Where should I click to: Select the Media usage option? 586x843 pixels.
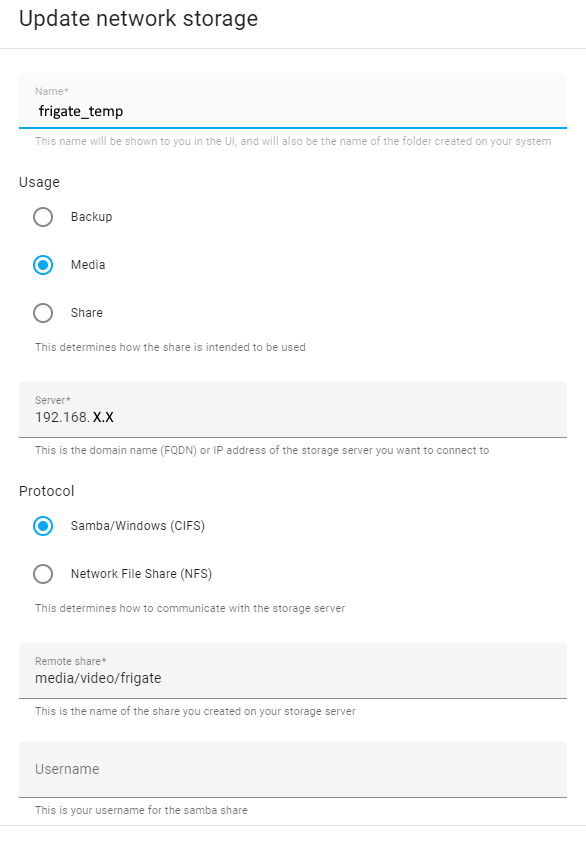coord(42,265)
